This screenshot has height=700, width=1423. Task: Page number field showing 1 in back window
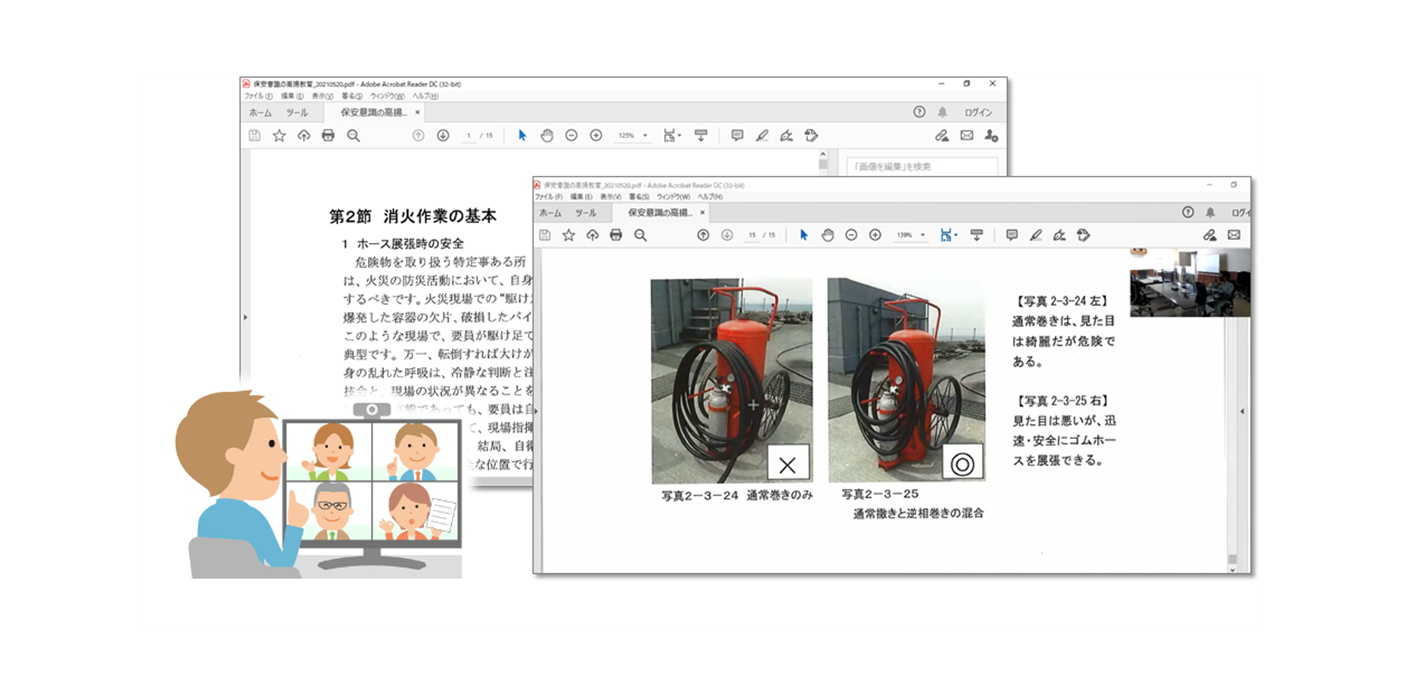point(469,135)
